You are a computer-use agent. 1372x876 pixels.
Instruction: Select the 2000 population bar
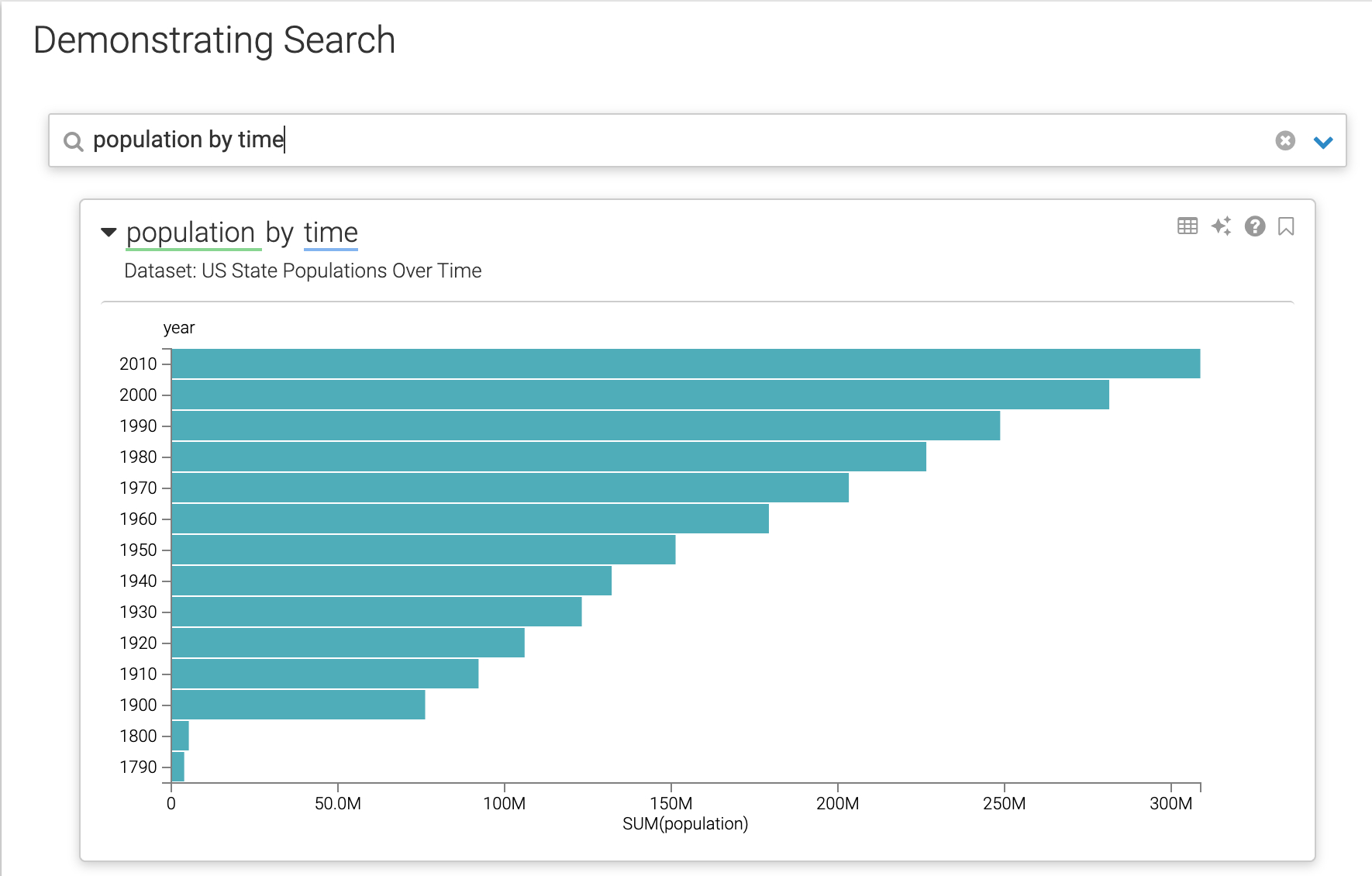pos(639,395)
